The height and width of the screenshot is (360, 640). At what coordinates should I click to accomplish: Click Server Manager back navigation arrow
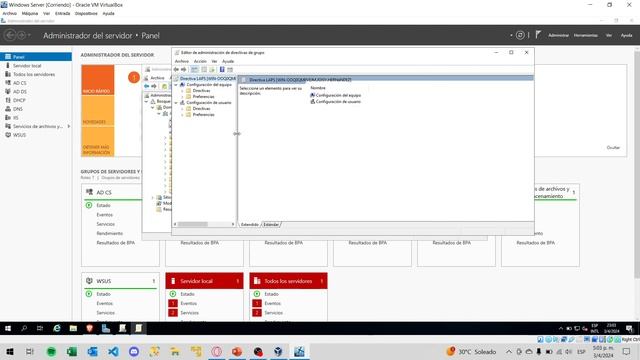[10, 35]
